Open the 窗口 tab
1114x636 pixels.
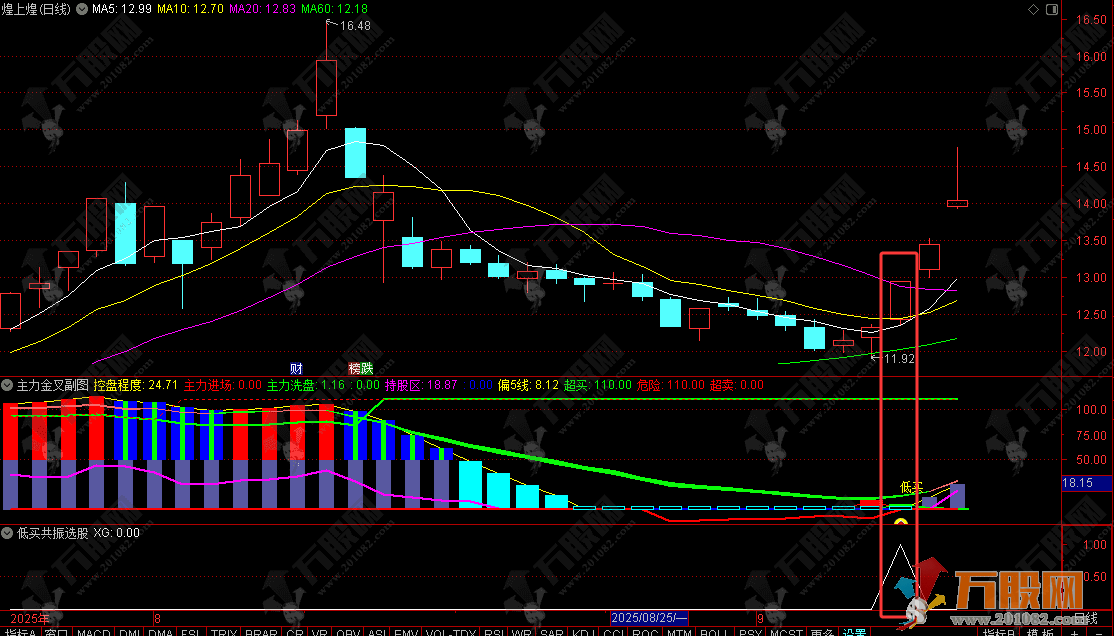click(56, 632)
